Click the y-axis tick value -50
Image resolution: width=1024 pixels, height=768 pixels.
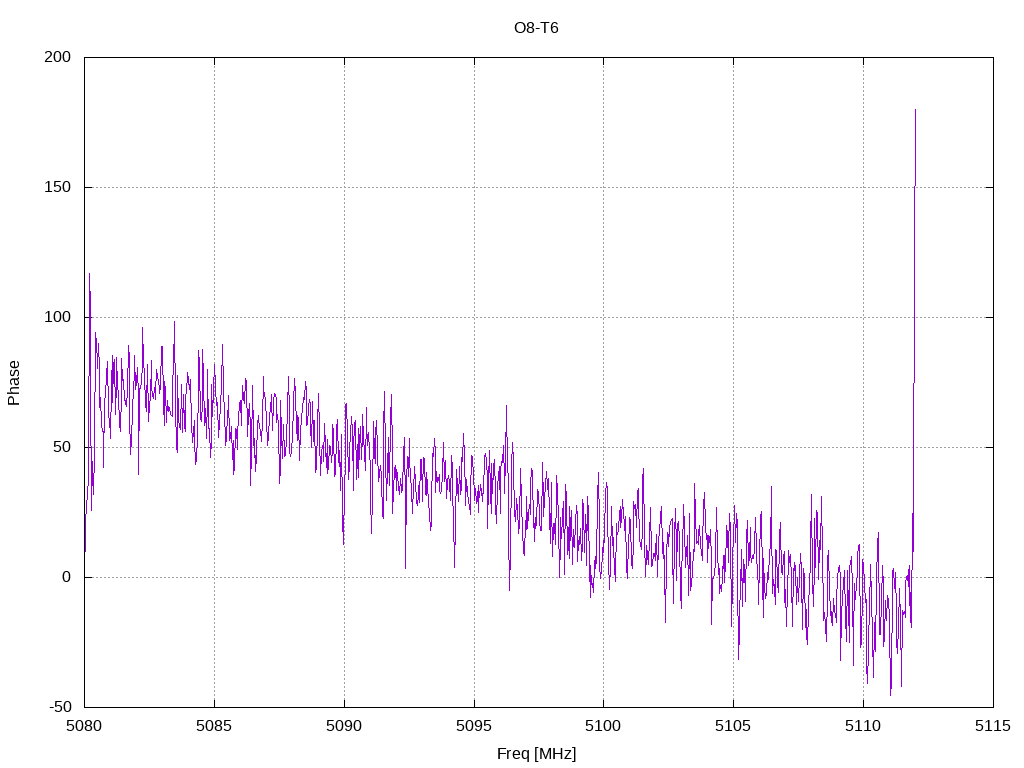(60, 707)
